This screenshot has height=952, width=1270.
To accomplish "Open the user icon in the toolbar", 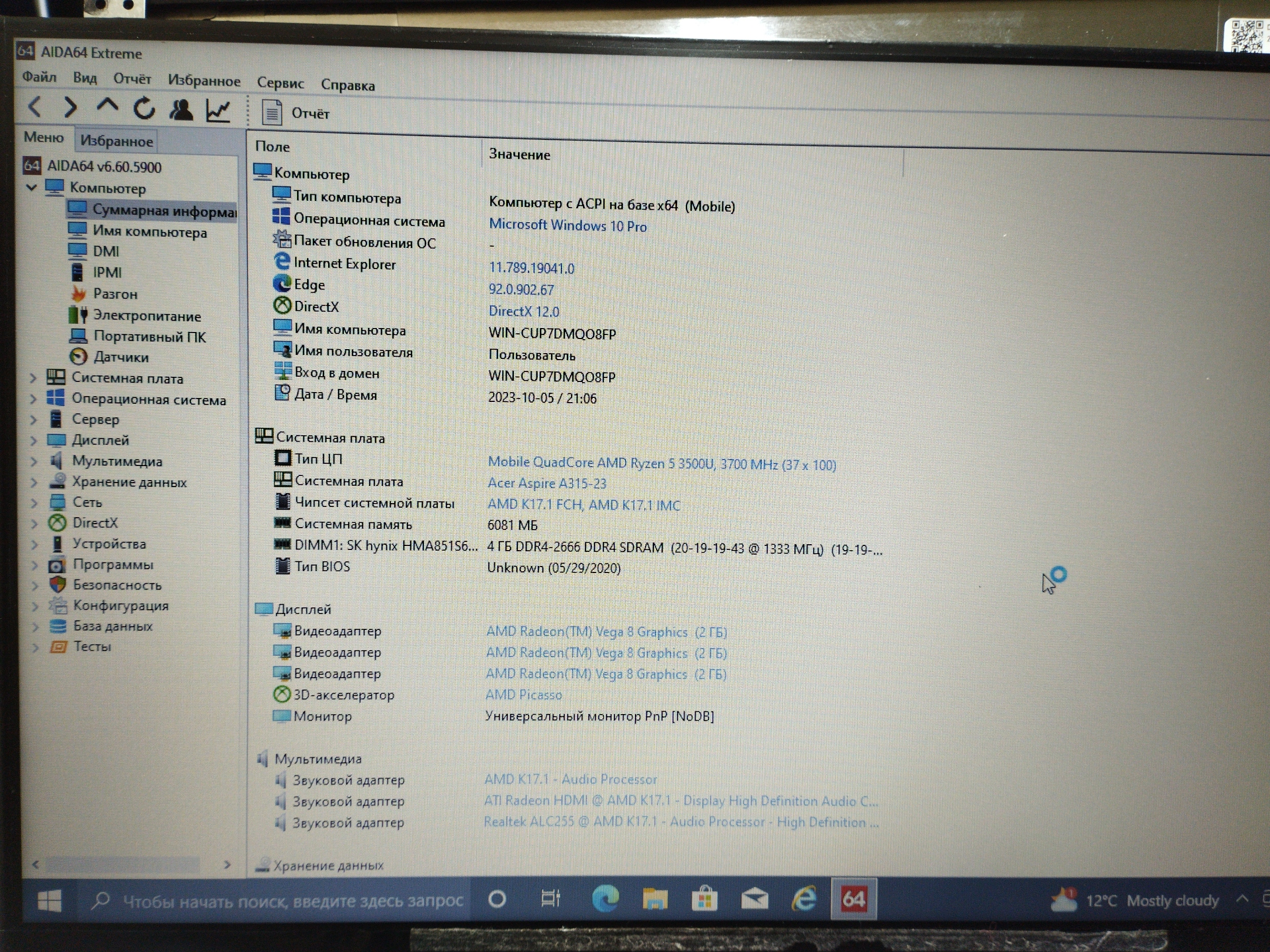I will point(181,110).
